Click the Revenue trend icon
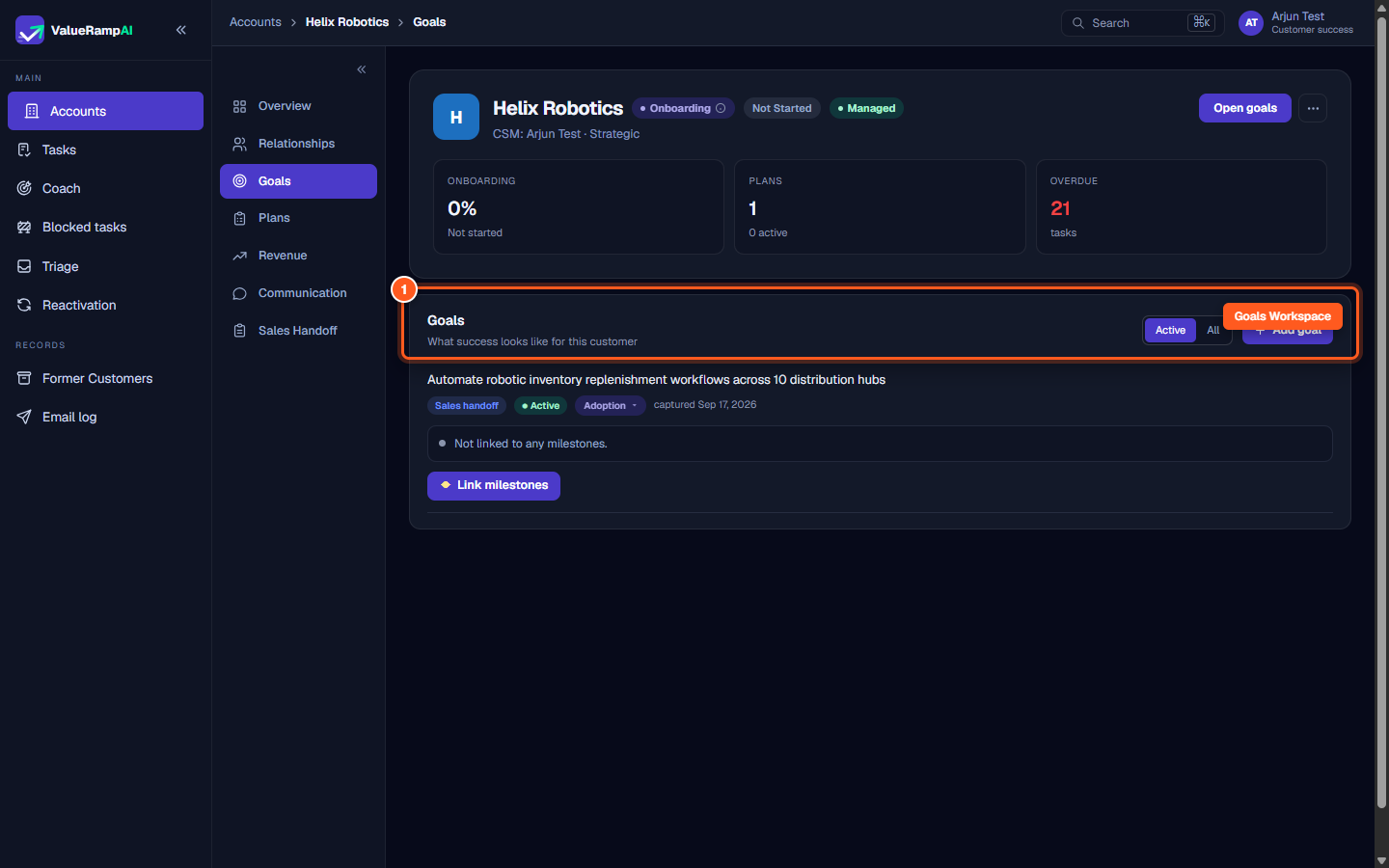This screenshot has width=1389, height=868. [240, 256]
